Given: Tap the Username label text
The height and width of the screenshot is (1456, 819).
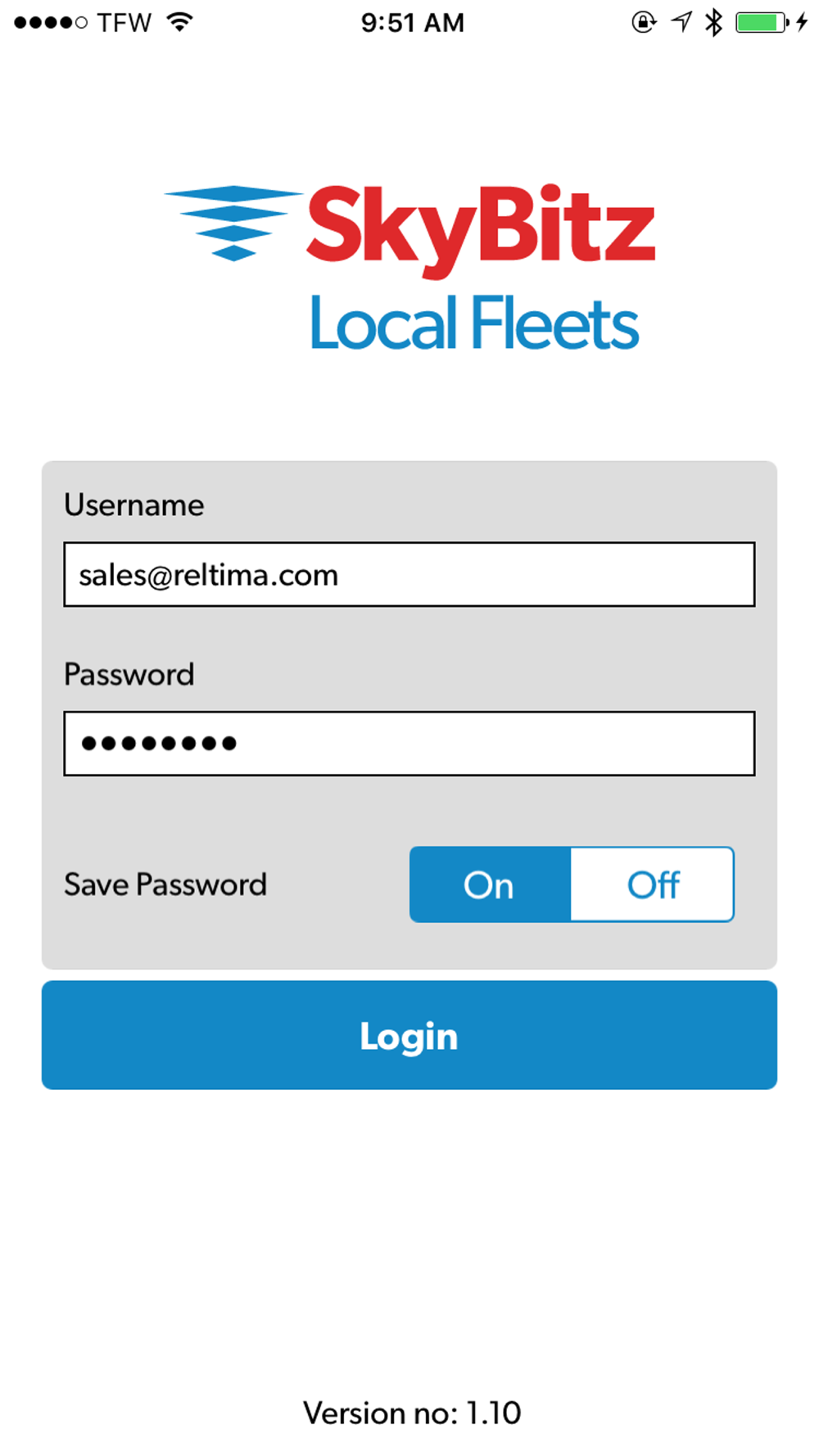Looking at the screenshot, I should 134,505.
